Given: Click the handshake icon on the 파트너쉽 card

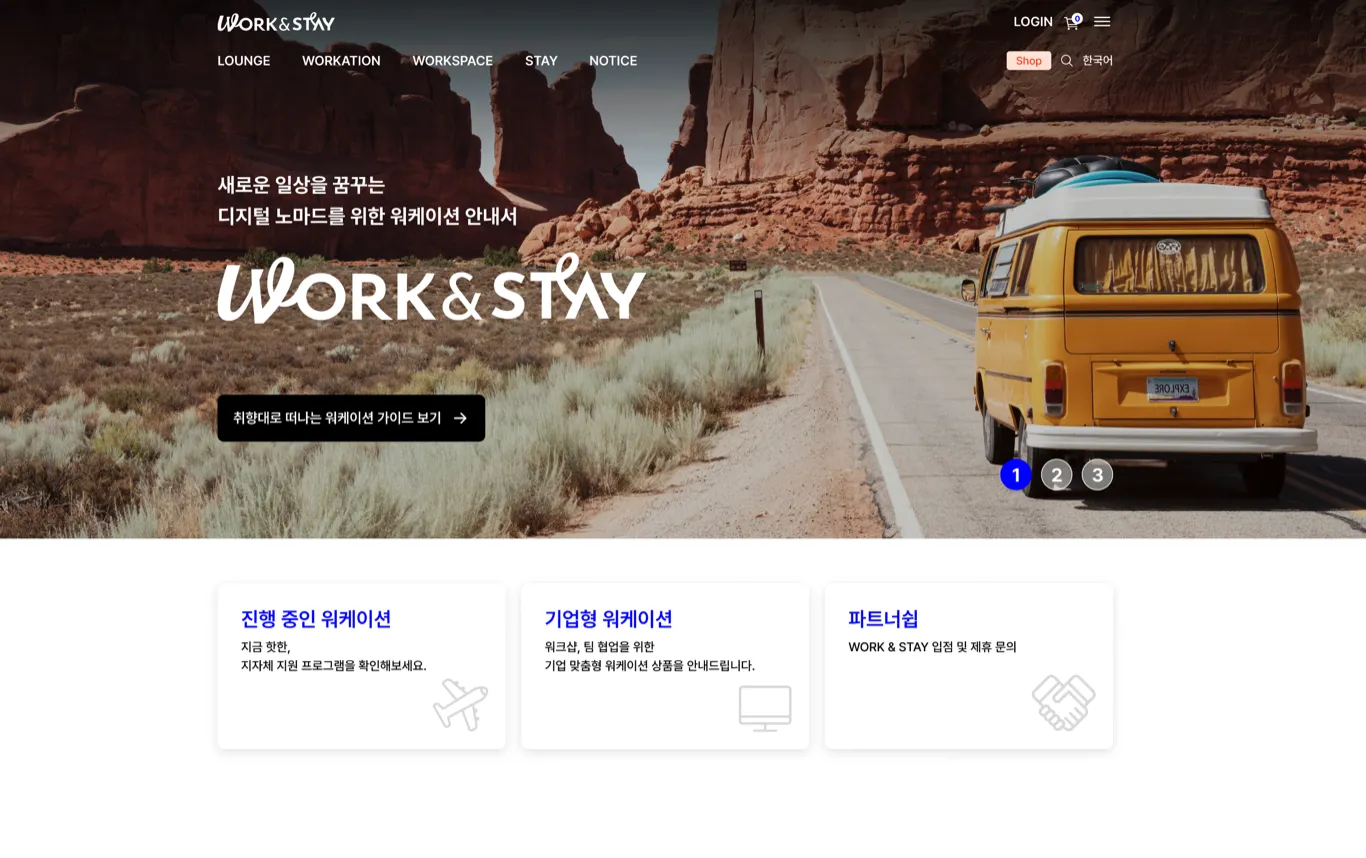Looking at the screenshot, I should coord(1064,702).
